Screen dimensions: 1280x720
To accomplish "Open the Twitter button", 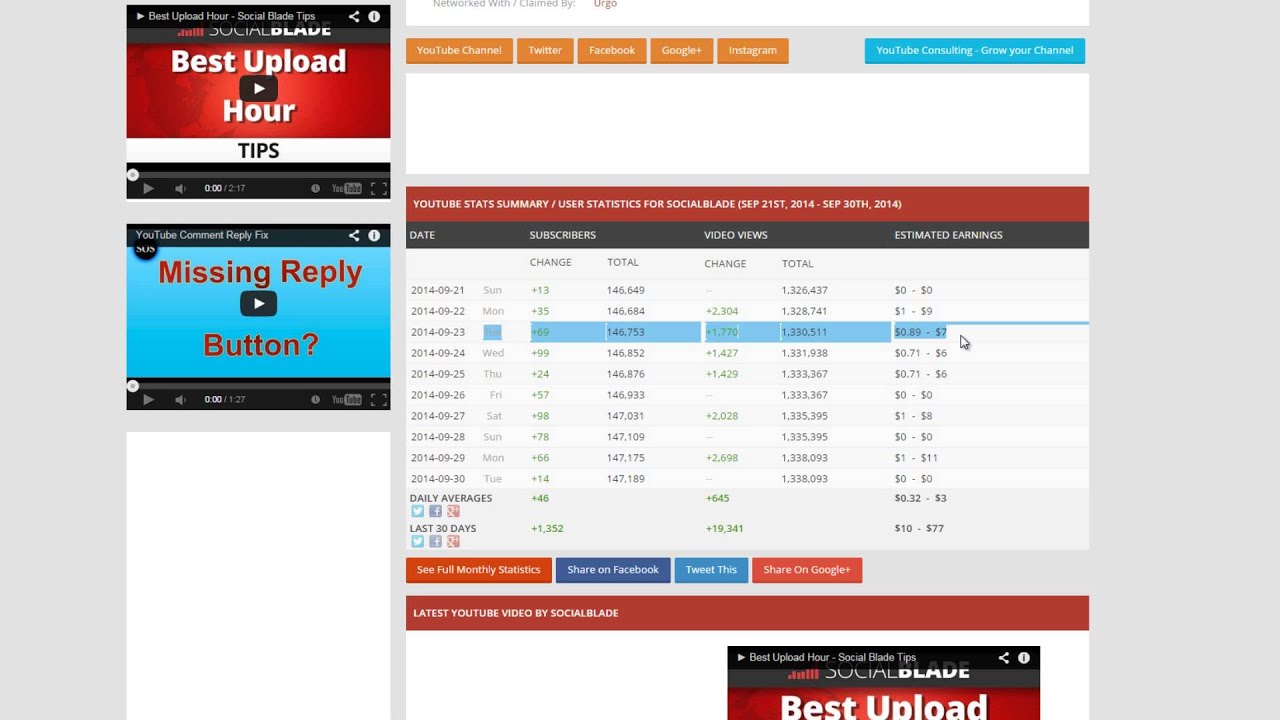I will coord(545,50).
